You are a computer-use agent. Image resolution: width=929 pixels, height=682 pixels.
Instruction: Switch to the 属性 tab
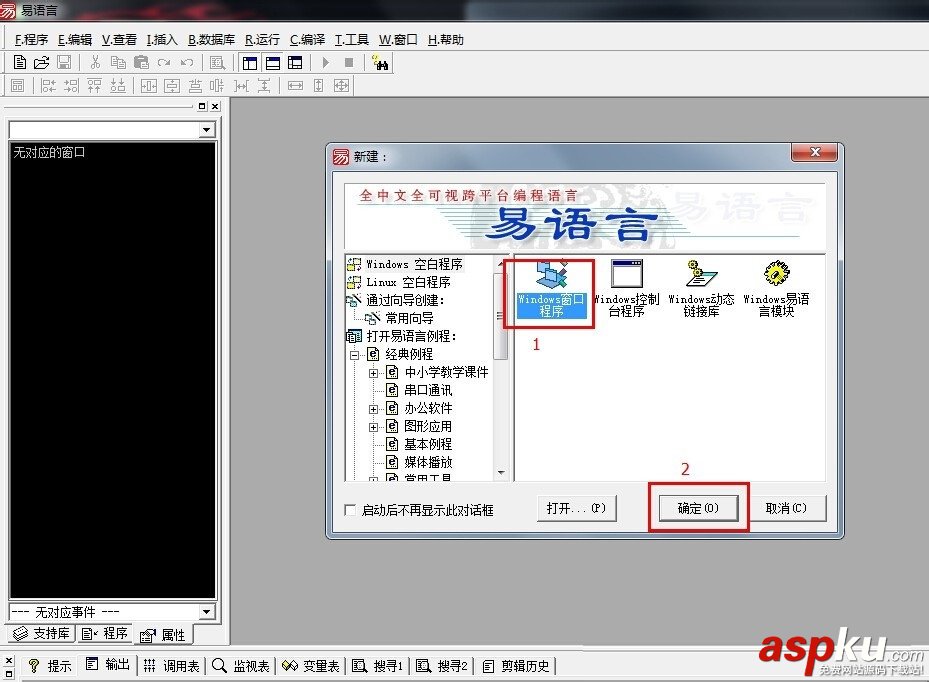163,635
